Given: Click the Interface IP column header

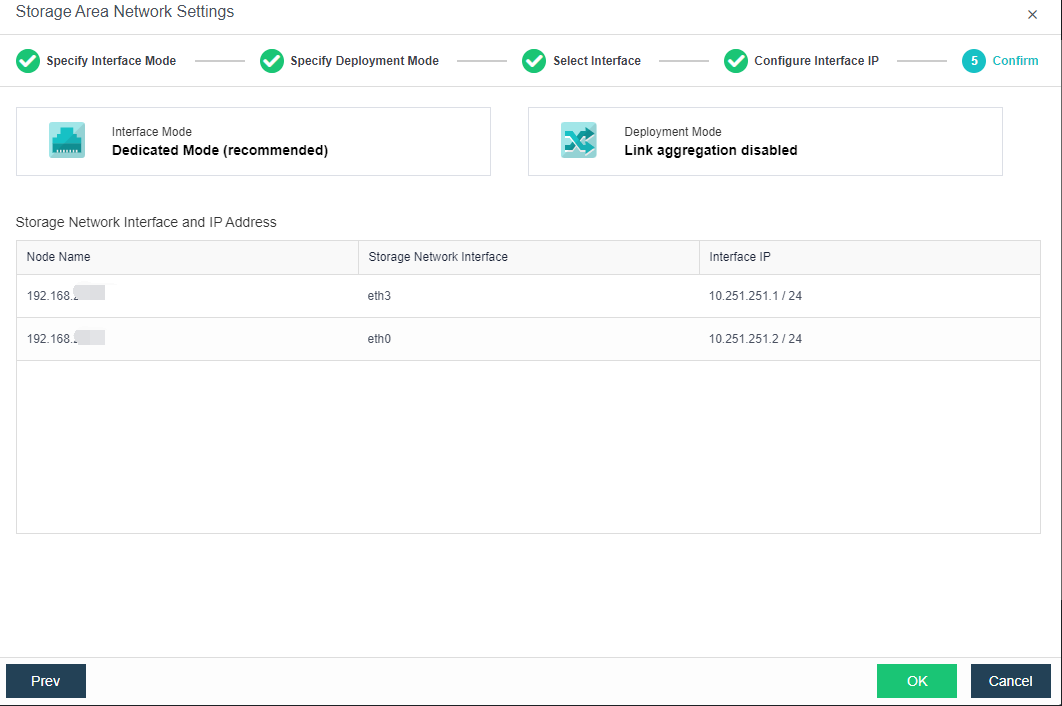Looking at the screenshot, I should pos(740,257).
